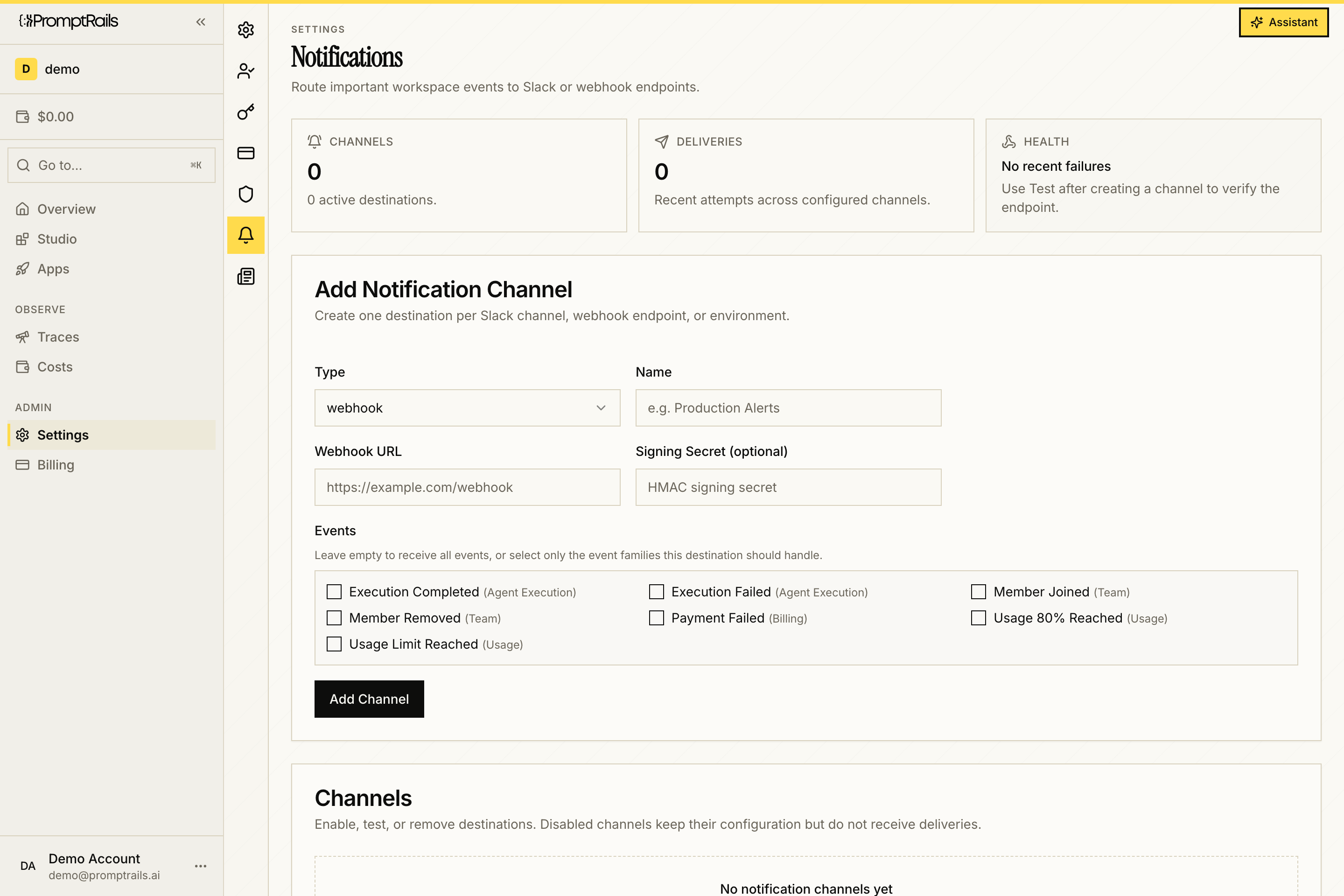Open logs newspaper icon in rail

point(246,277)
